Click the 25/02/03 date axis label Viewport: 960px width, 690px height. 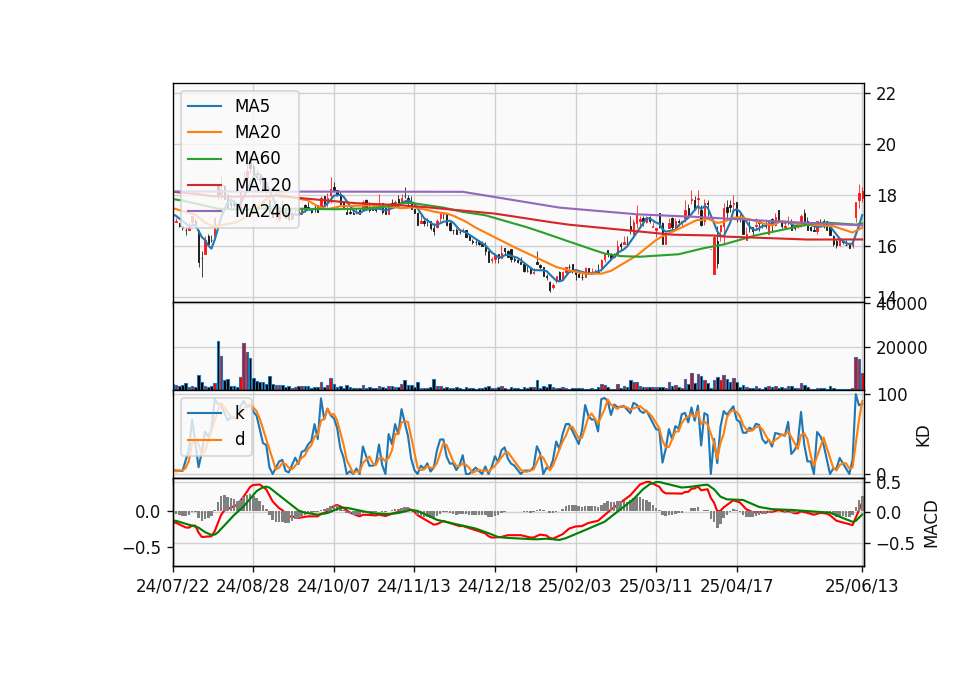point(575,587)
